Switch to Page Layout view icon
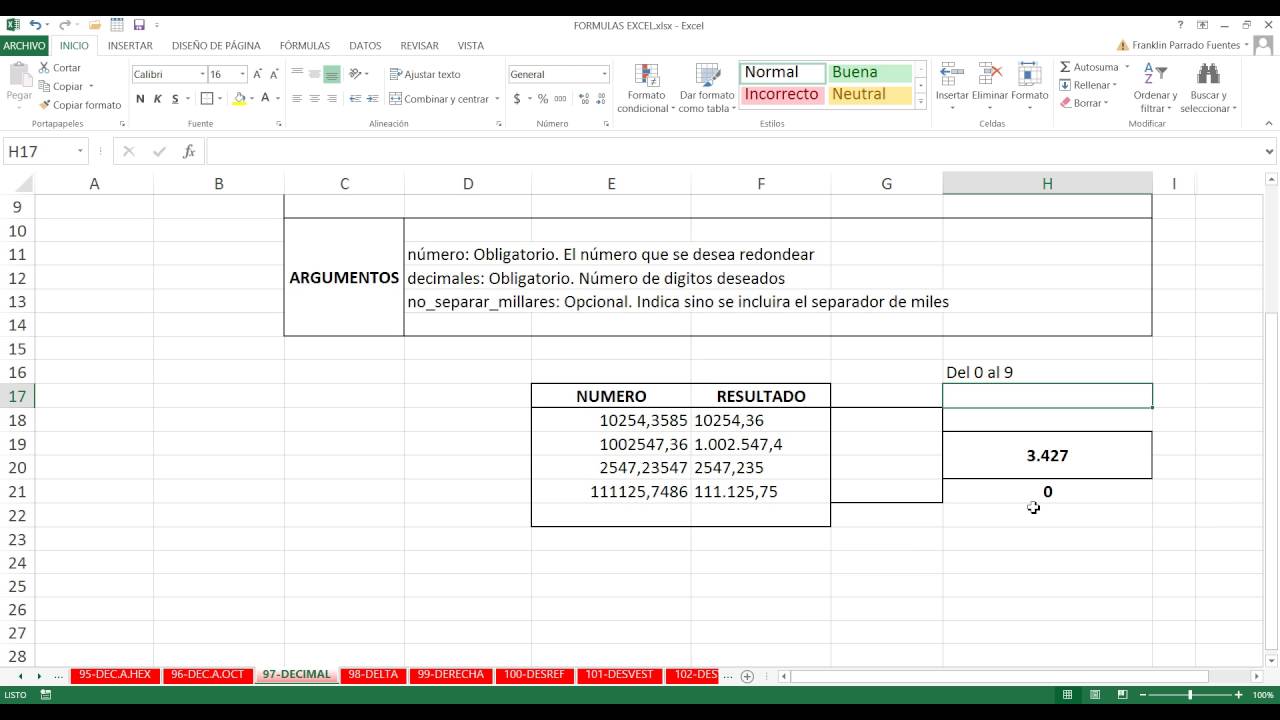The height and width of the screenshot is (720, 1280). (x=1095, y=695)
